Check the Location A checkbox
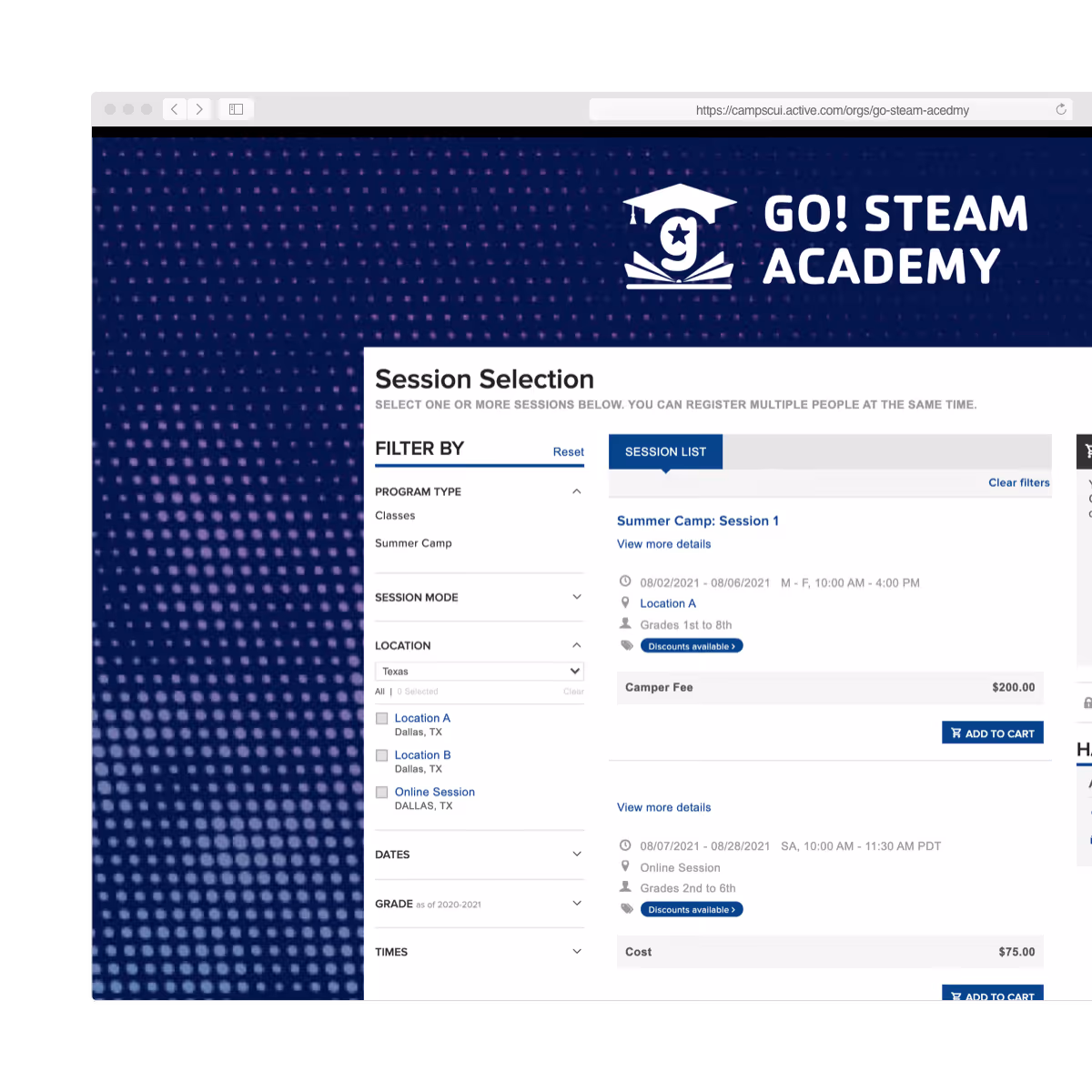1092x1092 pixels. (381, 718)
